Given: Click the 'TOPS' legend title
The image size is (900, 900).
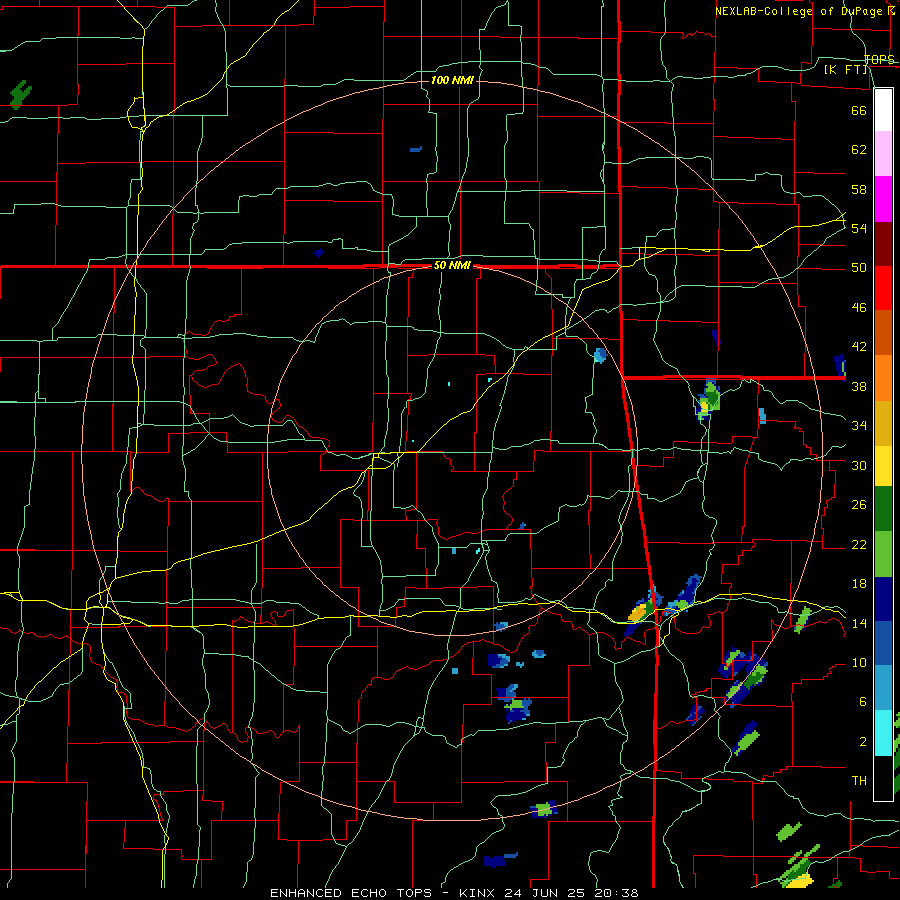Looking at the screenshot, I should click(x=879, y=60).
